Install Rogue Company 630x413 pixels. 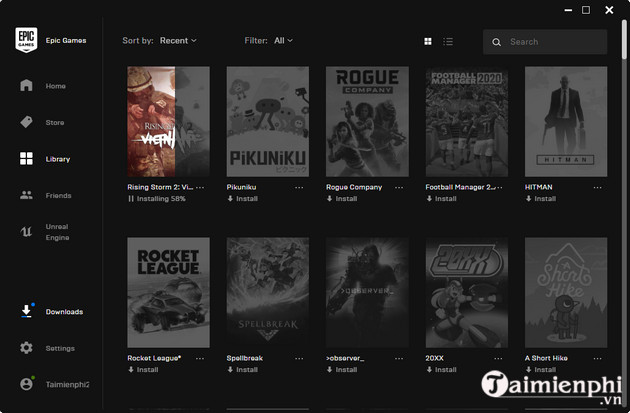342,198
